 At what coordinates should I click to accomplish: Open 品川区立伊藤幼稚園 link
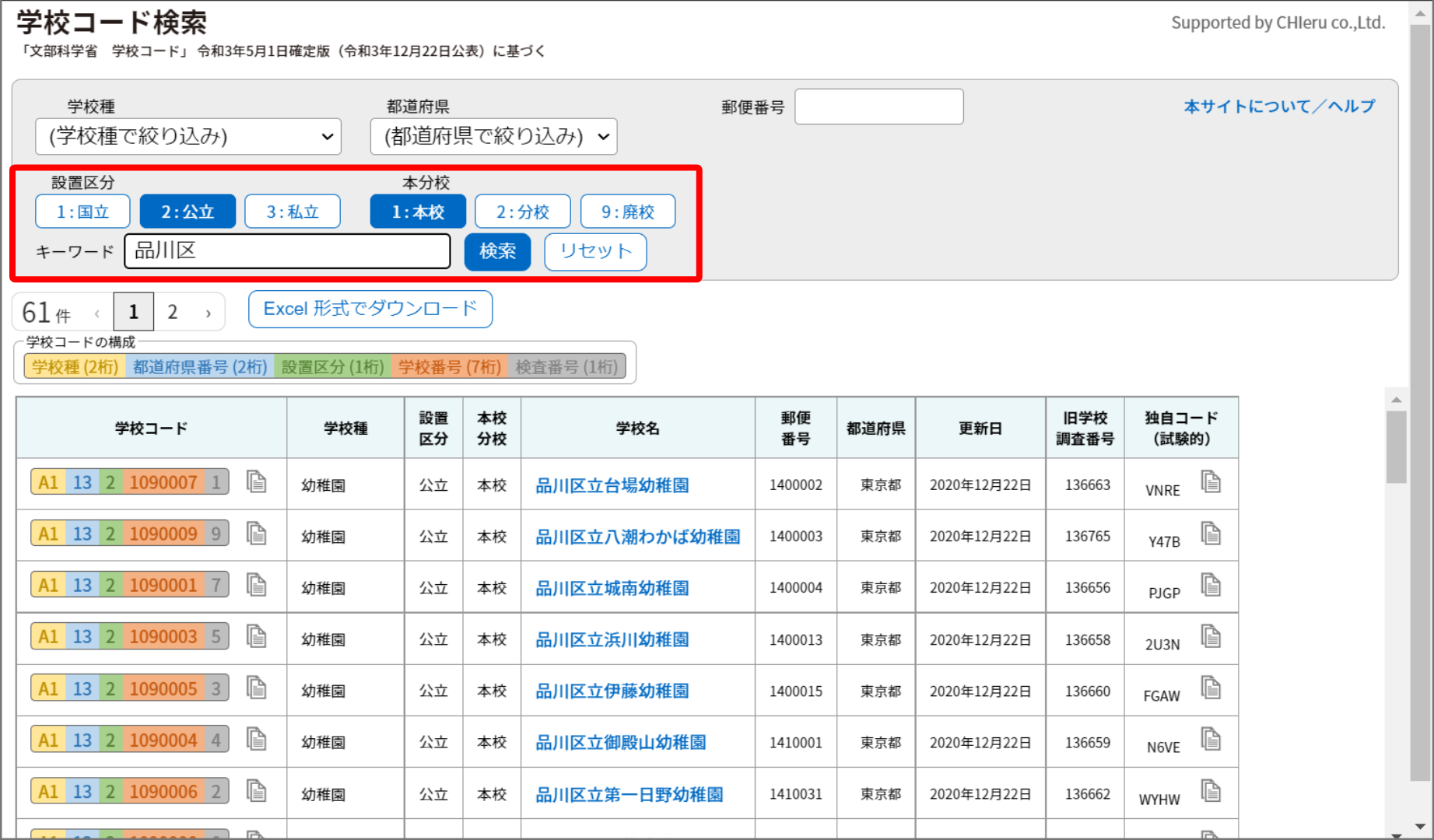coord(612,691)
